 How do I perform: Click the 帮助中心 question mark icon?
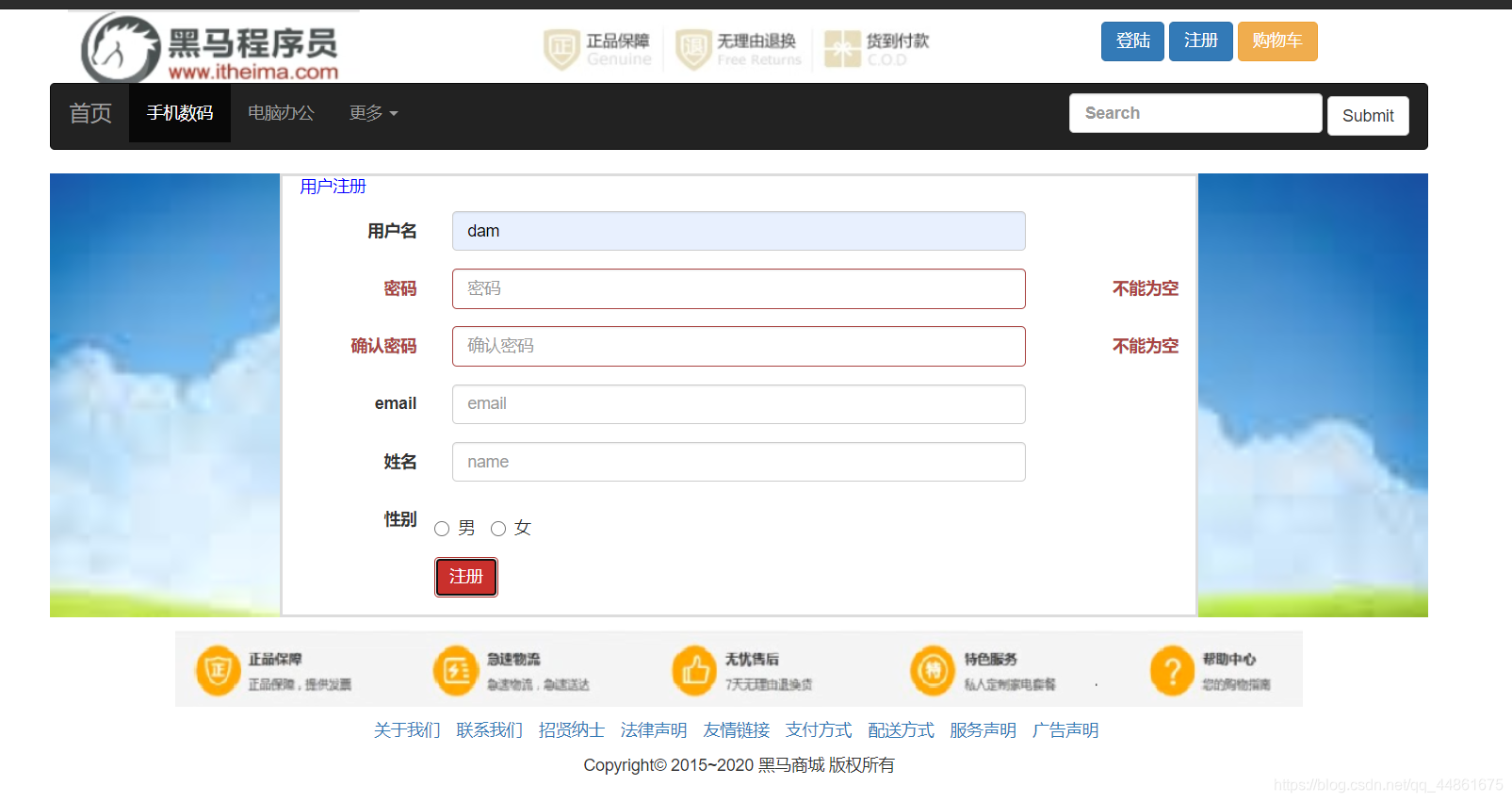click(x=1172, y=670)
